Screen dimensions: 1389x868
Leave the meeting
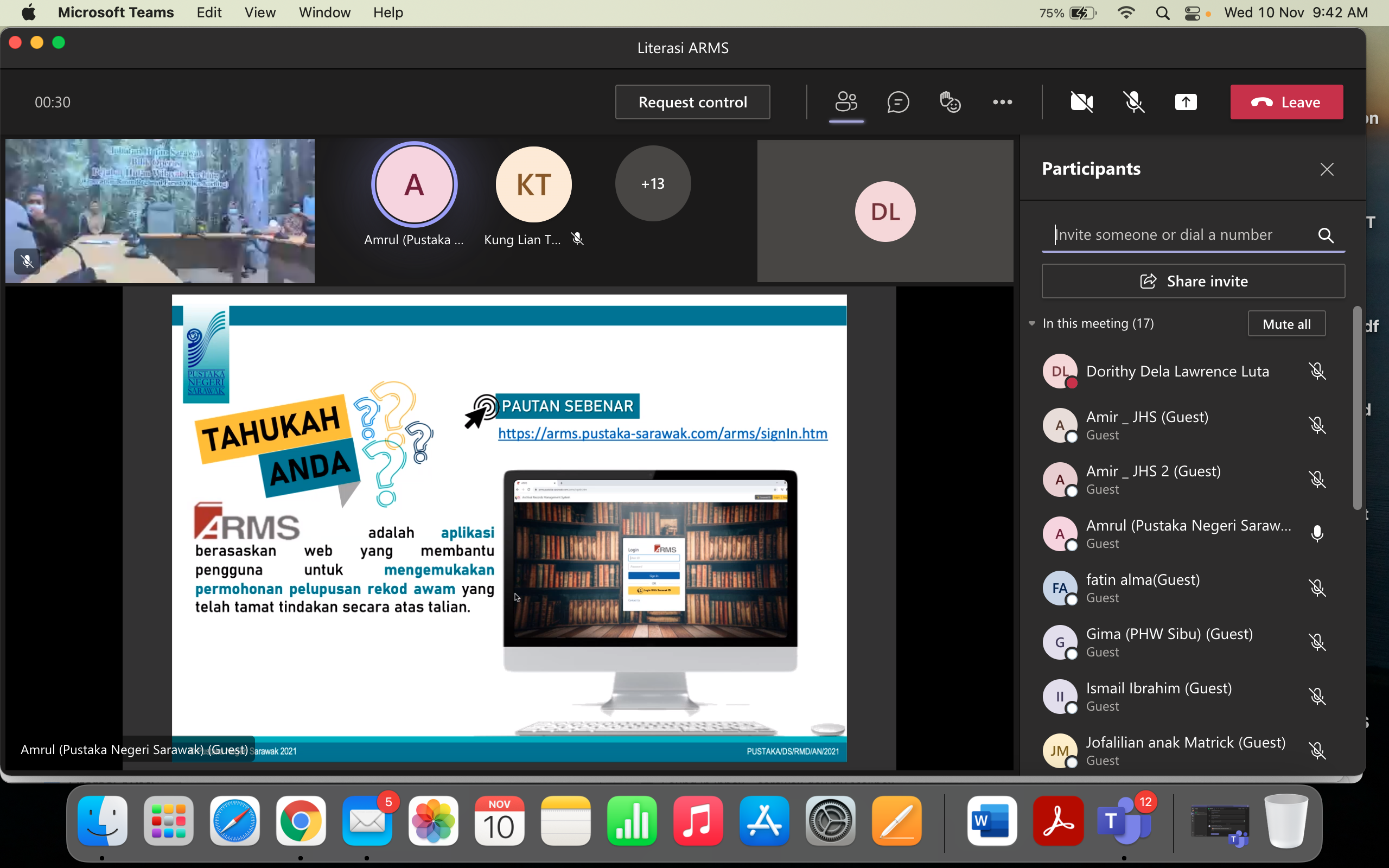point(1286,102)
